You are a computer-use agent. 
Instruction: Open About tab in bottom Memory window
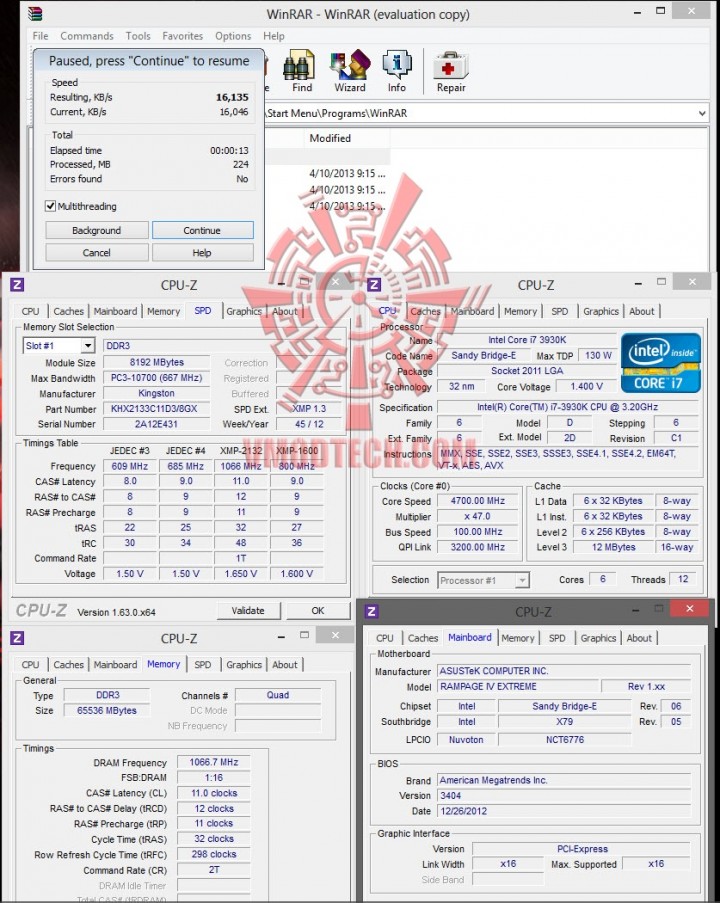click(285, 665)
